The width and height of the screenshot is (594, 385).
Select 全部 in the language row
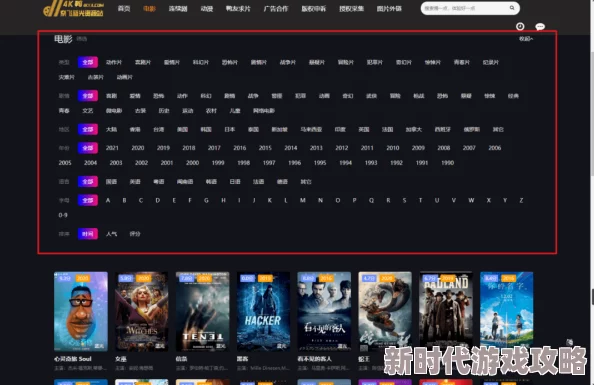(x=88, y=182)
